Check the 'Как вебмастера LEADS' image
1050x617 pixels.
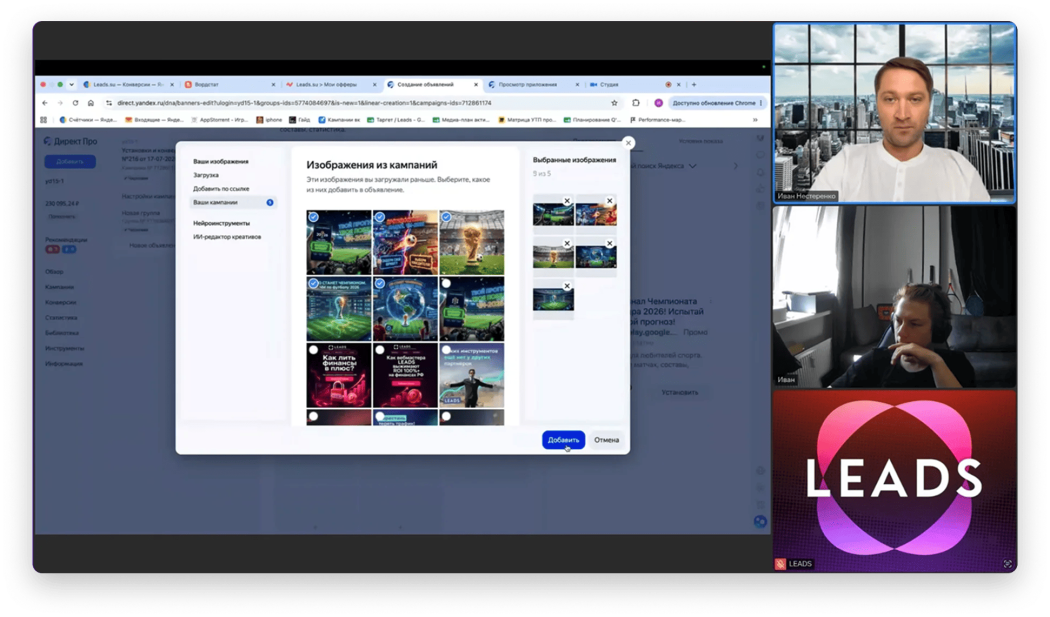tap(380, 350)
